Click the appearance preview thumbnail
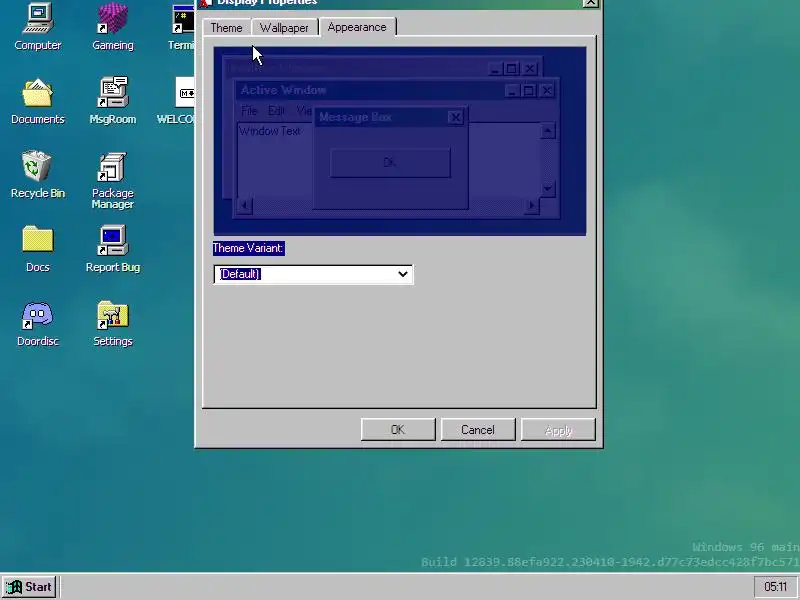 399,141
